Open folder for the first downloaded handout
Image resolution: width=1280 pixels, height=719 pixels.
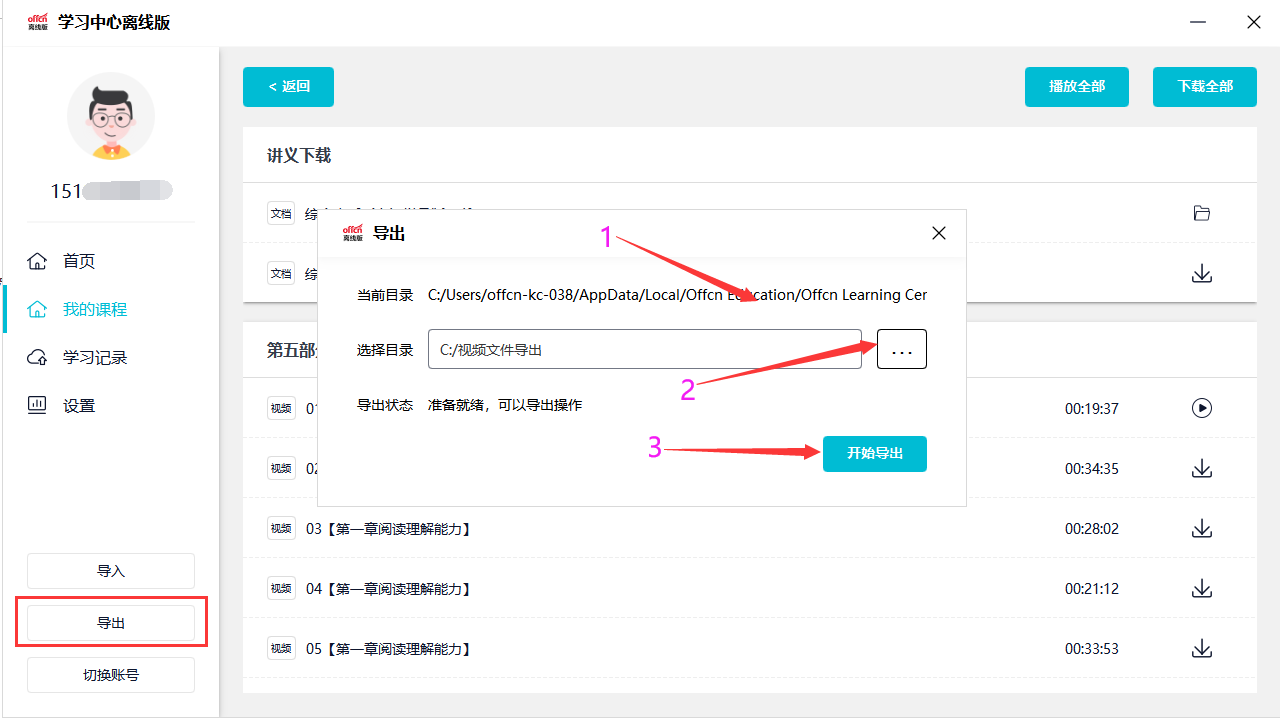(x=1202, y=213)
